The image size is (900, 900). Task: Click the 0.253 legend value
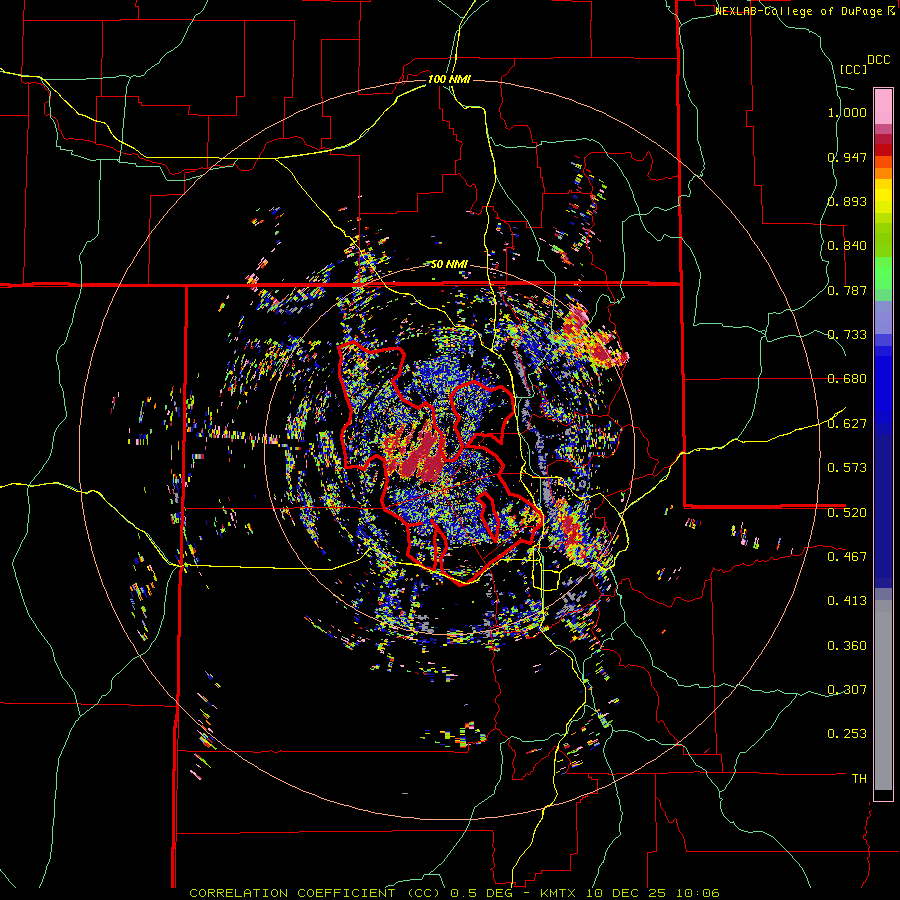point(847,734)
